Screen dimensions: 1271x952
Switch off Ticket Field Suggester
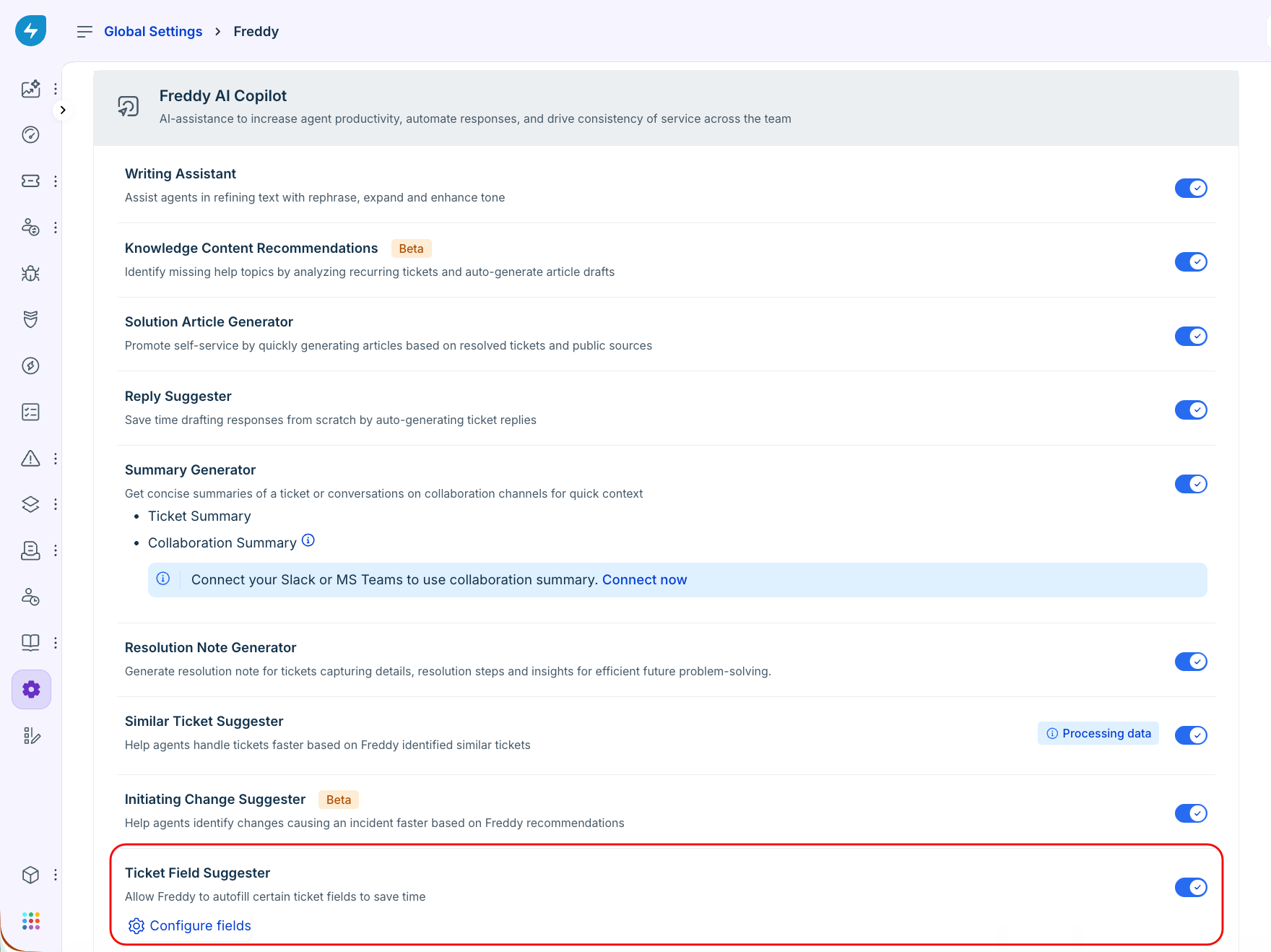(1191, 888)
